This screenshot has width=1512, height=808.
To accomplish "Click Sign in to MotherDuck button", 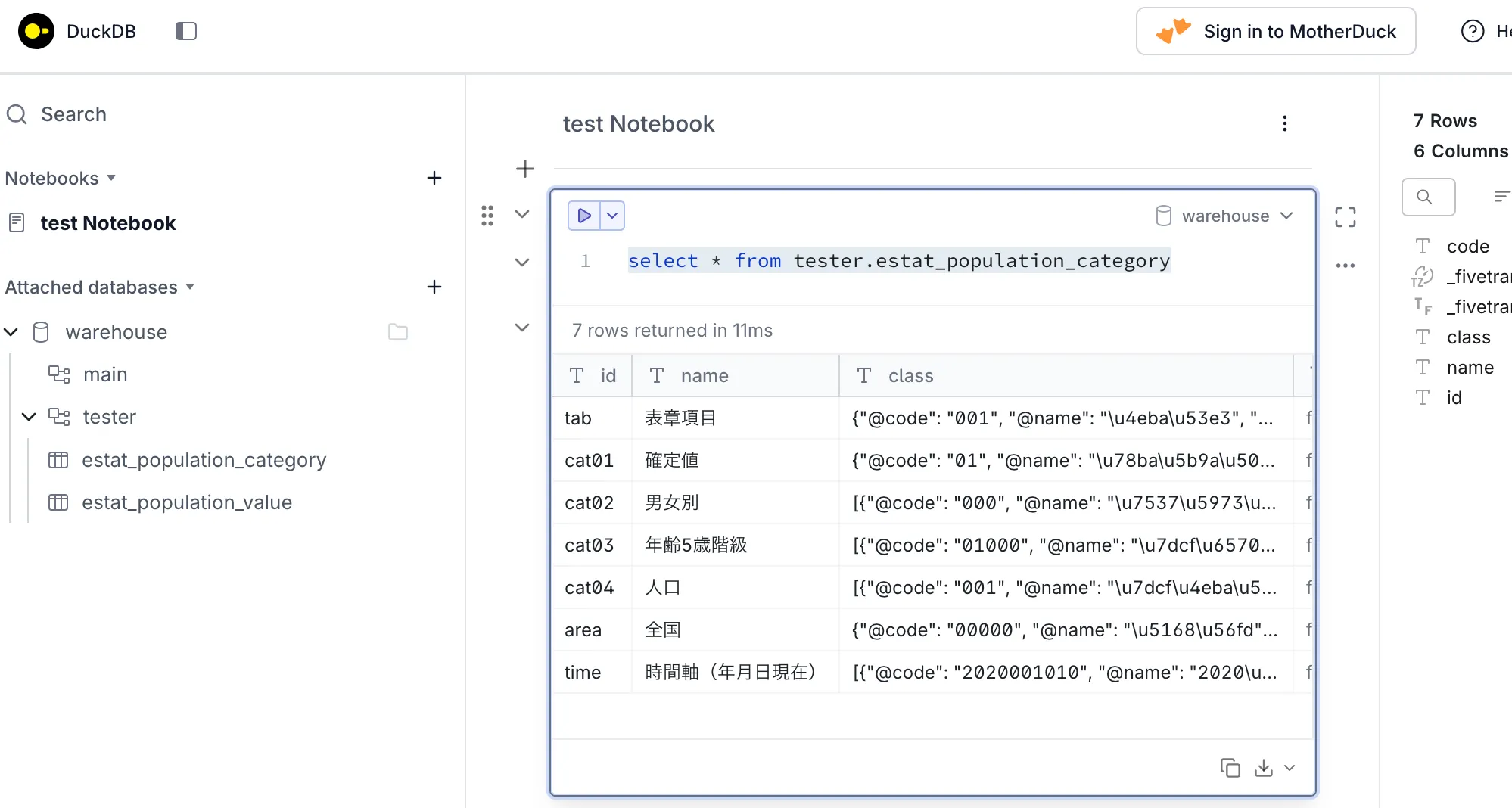I will coord(1276,31).
